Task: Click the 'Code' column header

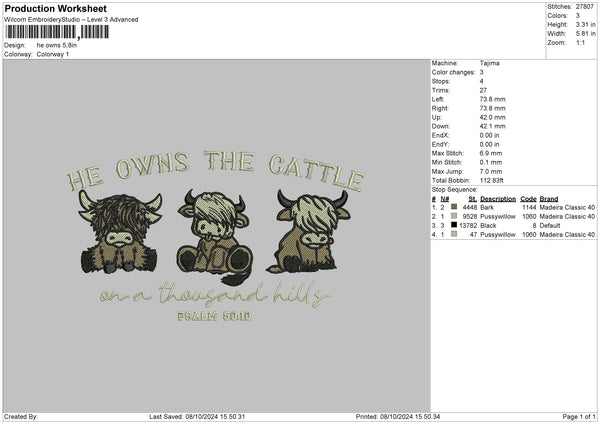Action: [x=528, y=199]
